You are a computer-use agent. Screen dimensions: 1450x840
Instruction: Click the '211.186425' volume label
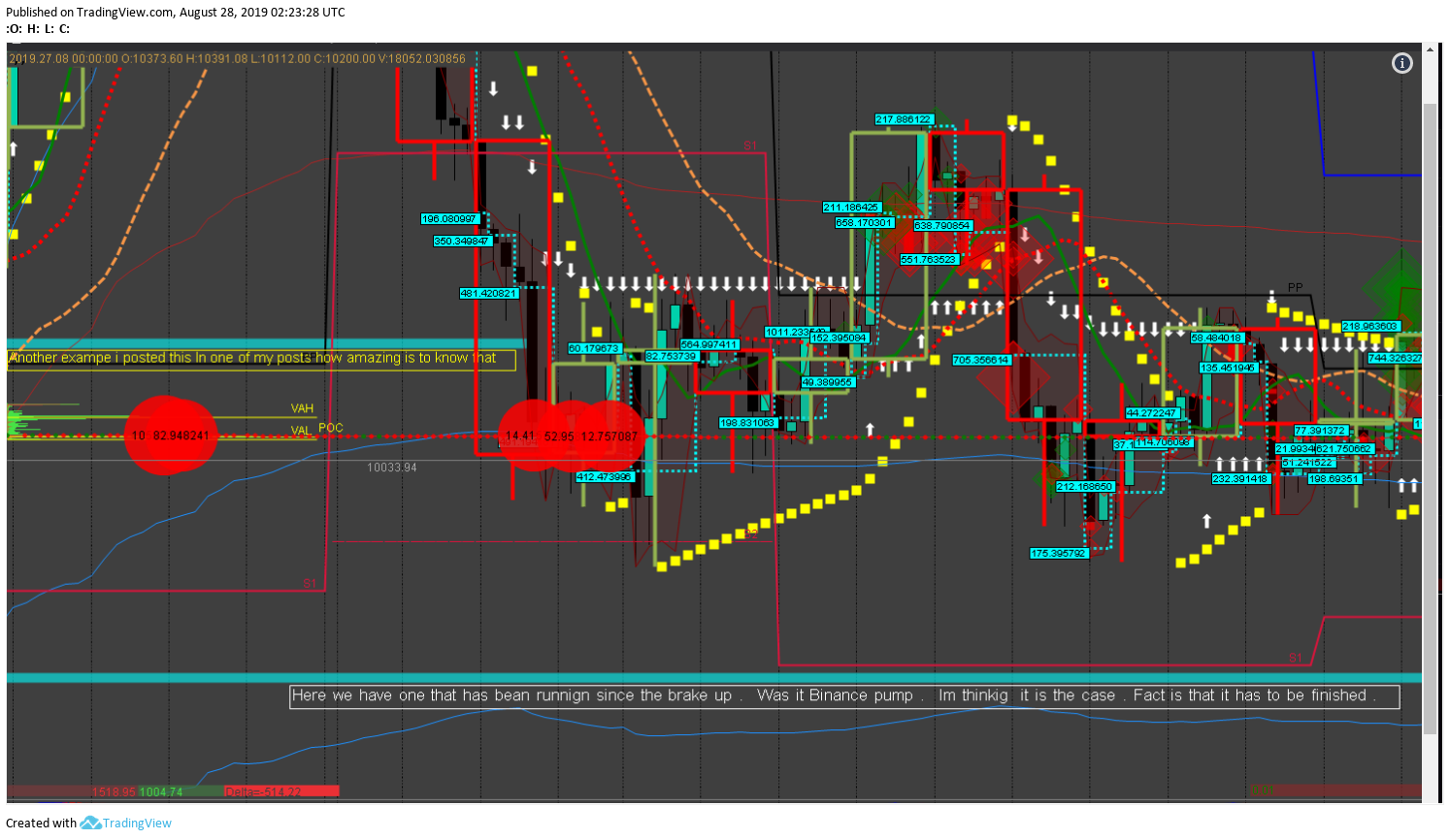point(851,208)
